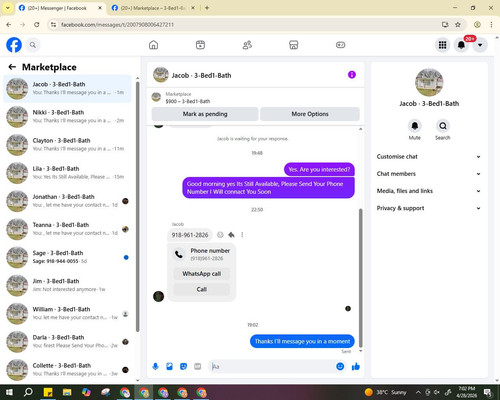Expand the Privacy & support section

click(x=429, y=208)
